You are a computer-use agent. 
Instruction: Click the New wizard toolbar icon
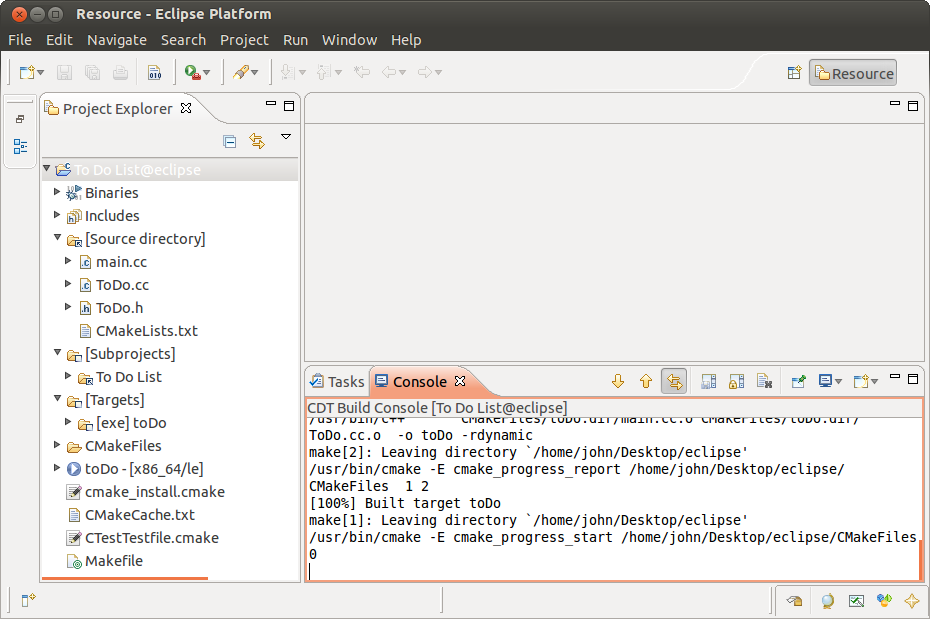[27, 72]
